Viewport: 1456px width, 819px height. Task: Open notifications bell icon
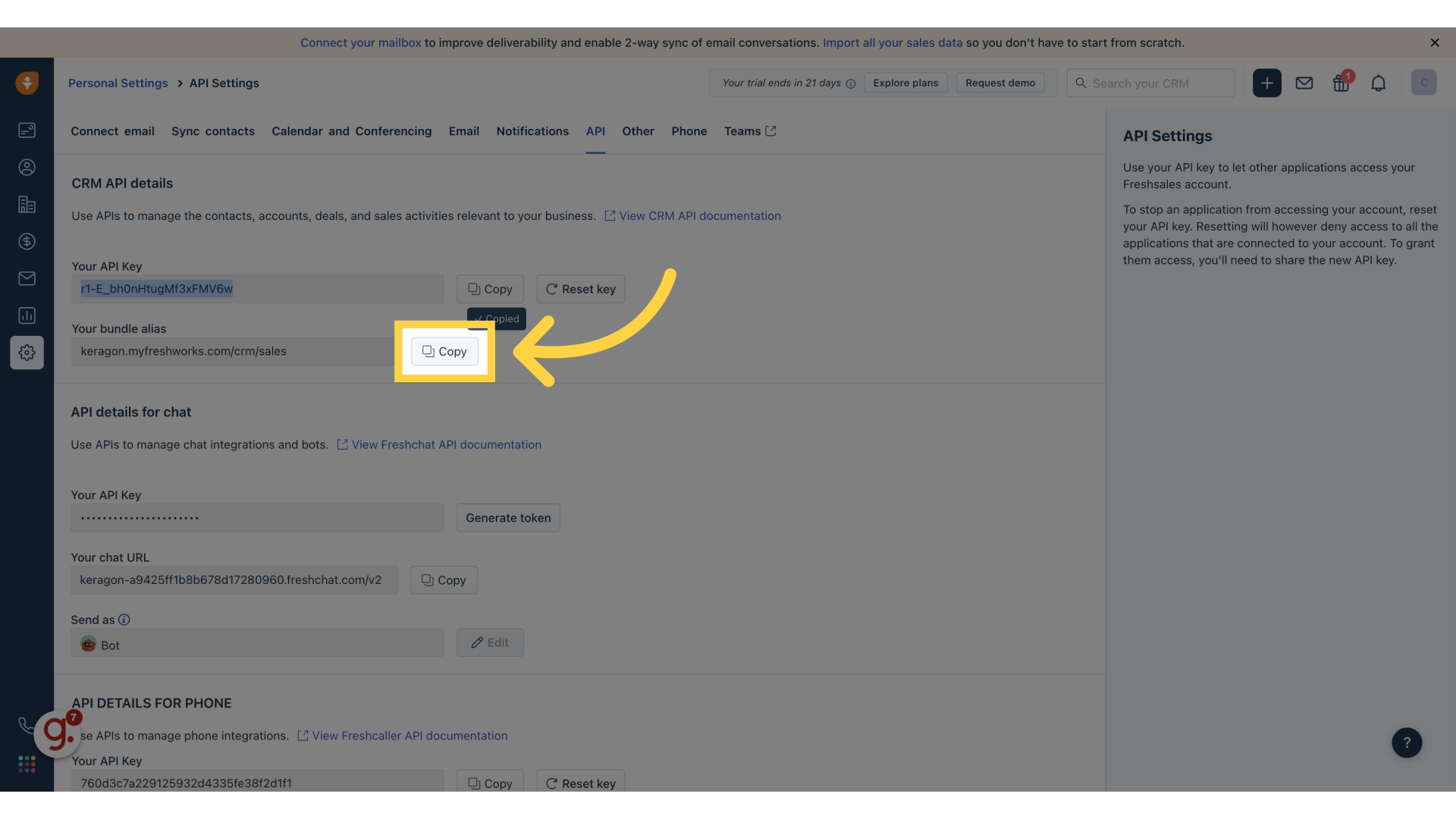pyautogui.click(x=1378, y=83)
